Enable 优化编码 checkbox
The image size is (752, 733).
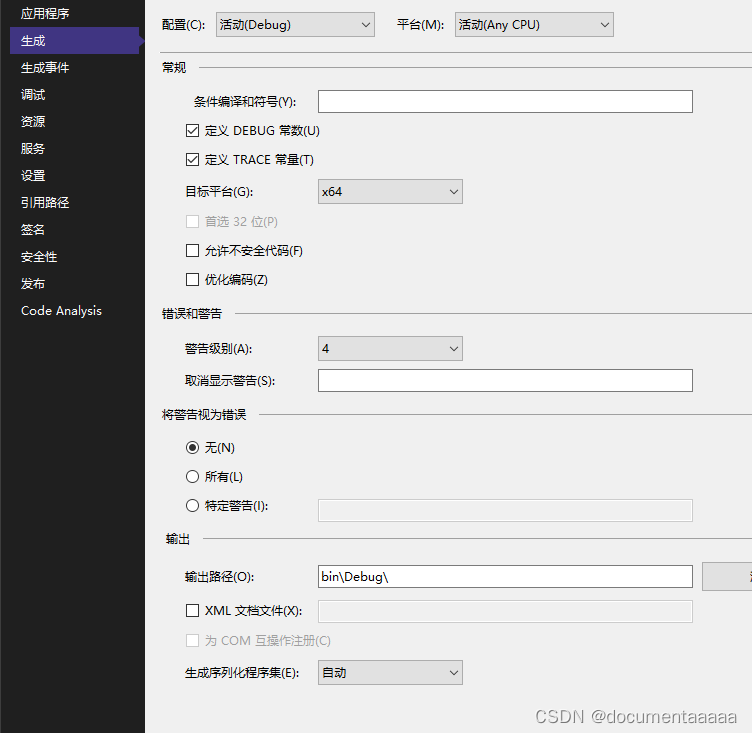pyautogui.click(x=192, y=279)
